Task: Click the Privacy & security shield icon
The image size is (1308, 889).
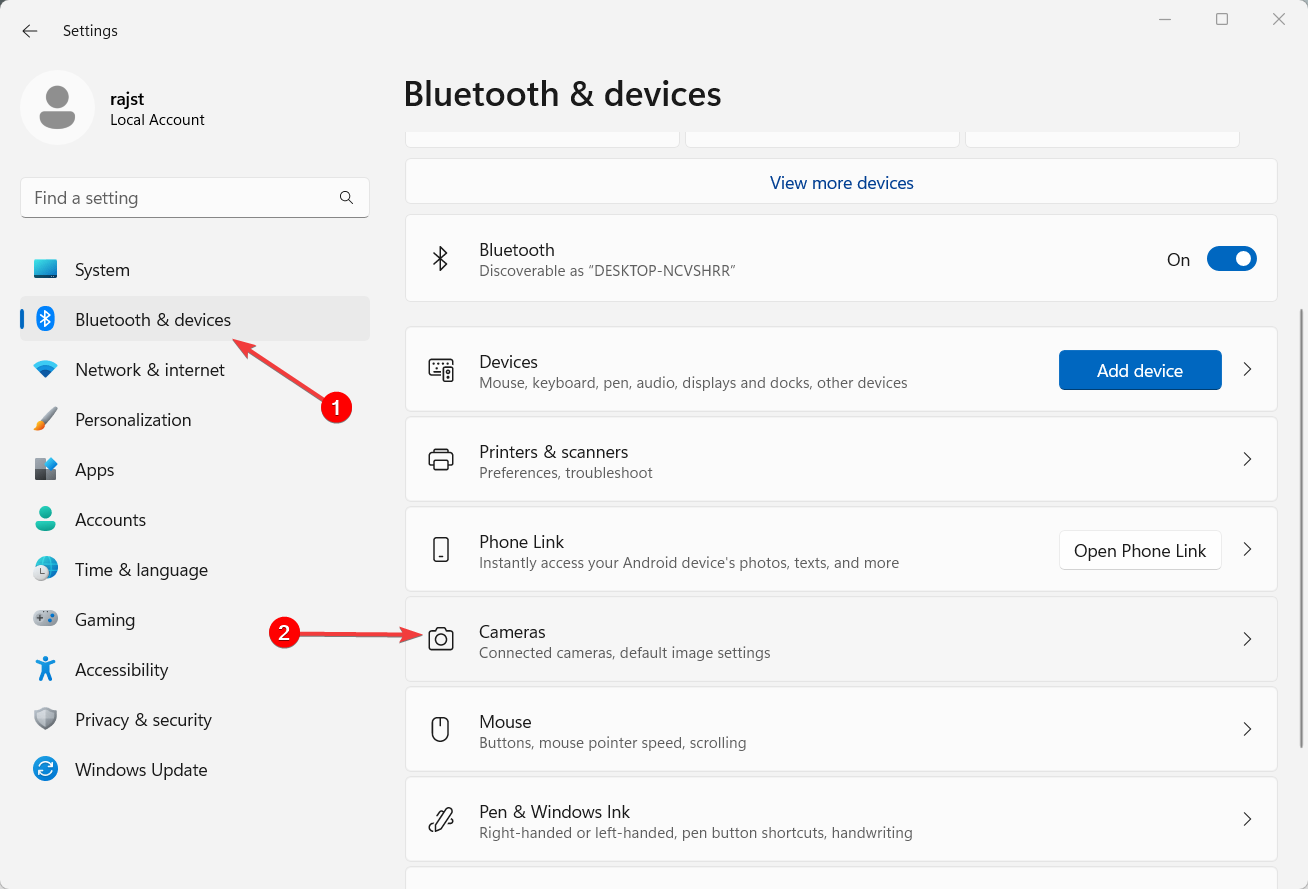Action: click(45, 719)
